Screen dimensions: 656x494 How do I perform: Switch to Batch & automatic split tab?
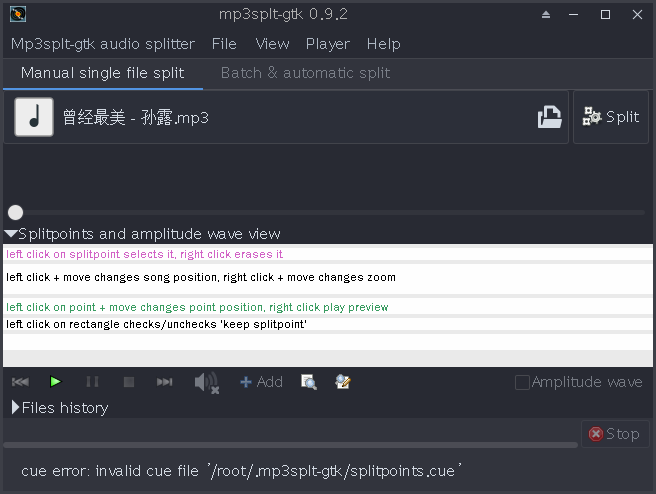[x=305, y=73]
